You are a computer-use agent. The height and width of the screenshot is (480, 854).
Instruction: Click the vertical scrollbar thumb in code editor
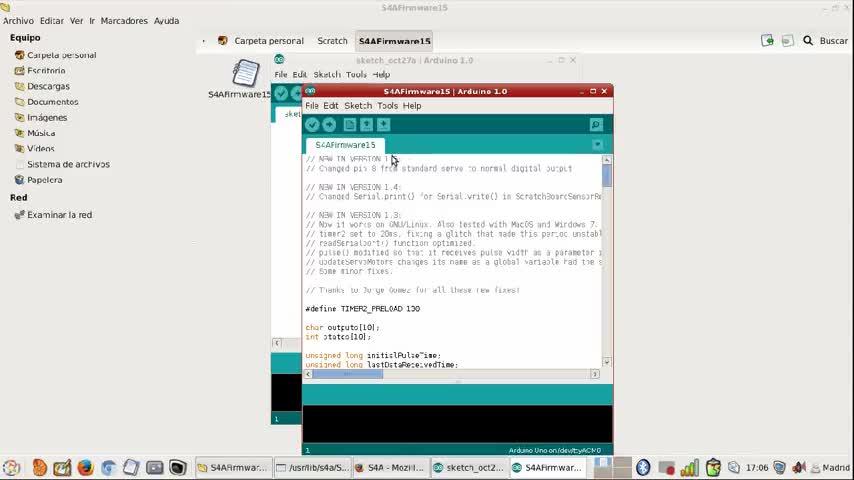coord(607,176)
